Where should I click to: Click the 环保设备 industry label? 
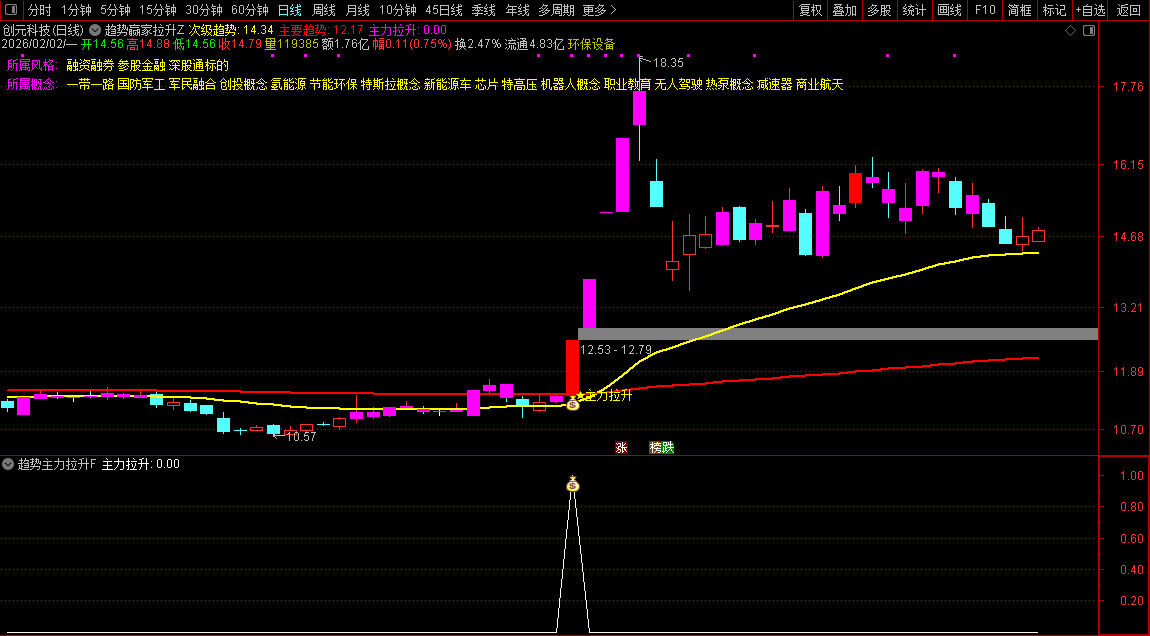591,45
